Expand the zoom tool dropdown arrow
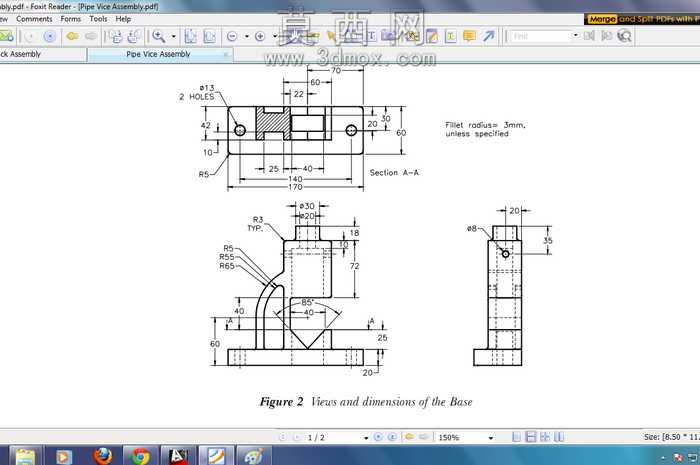The height and width of the screenshot is (465, 700). [x=174, y=36]
